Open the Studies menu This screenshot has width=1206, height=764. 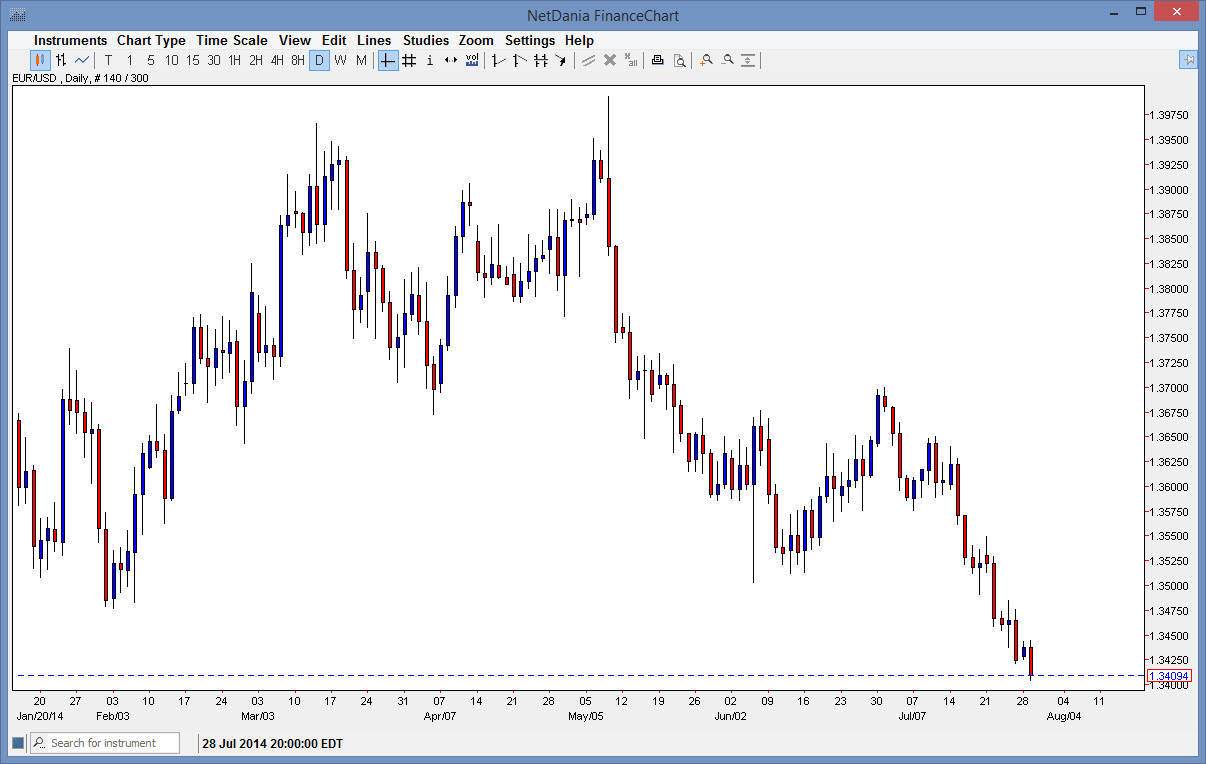tap(426, 40)
